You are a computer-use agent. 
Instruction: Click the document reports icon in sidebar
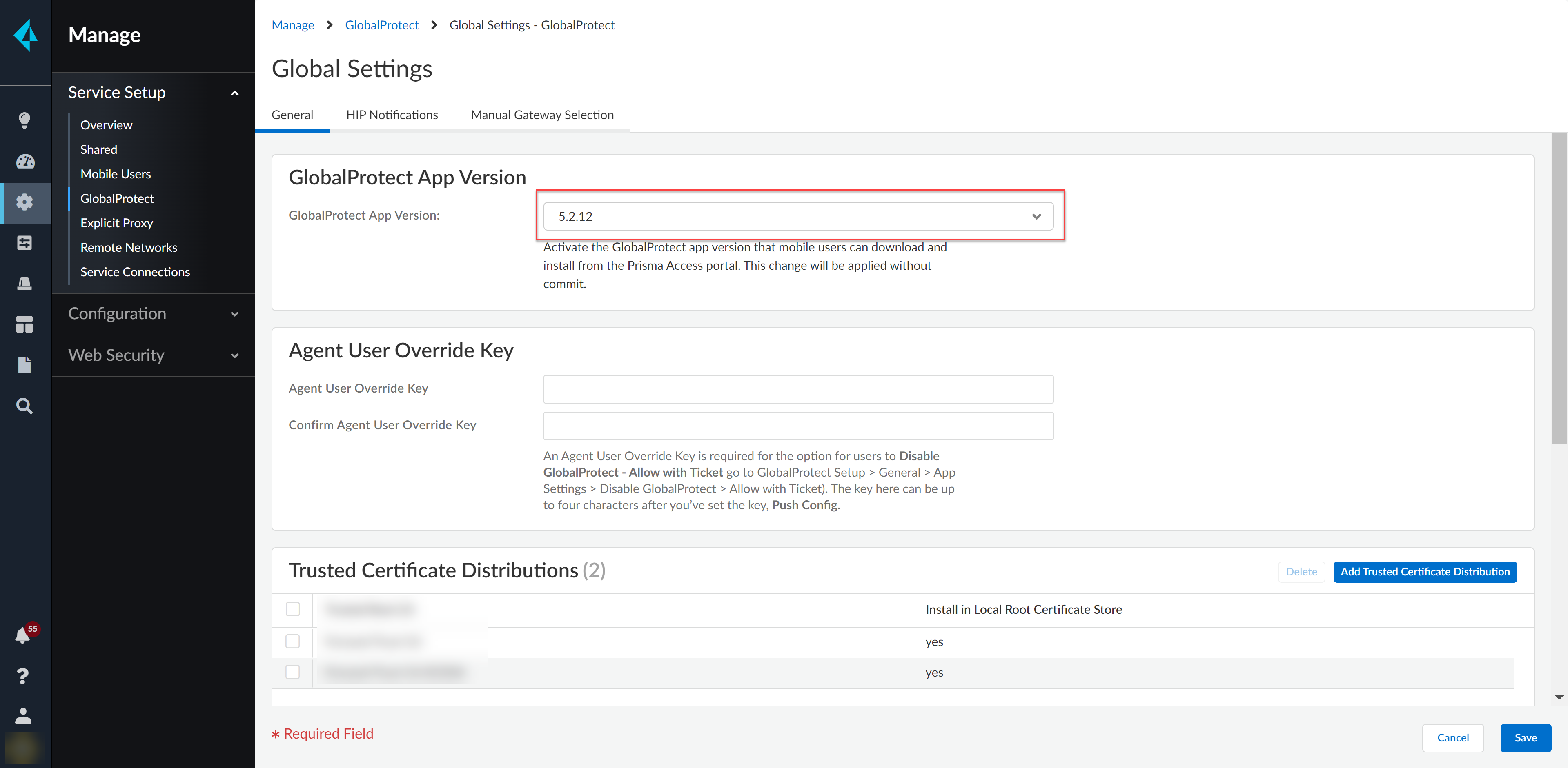tap(24, 365)
